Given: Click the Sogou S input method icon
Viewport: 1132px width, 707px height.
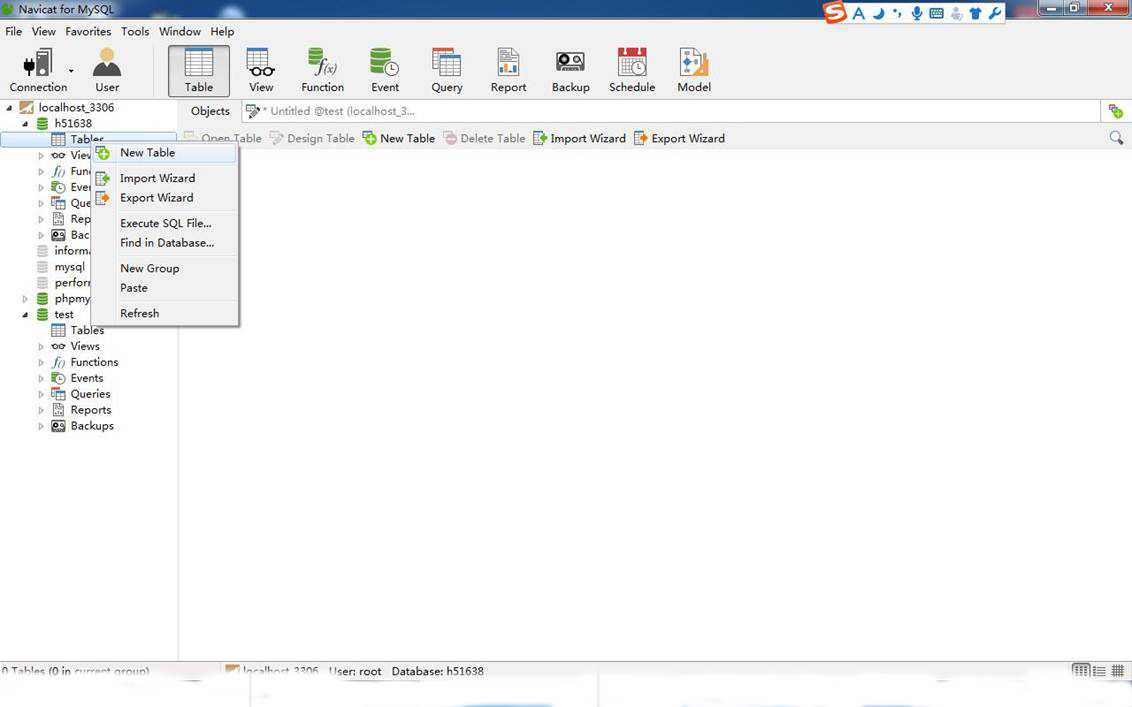Looking at the screenshot, I should (835, 12).
